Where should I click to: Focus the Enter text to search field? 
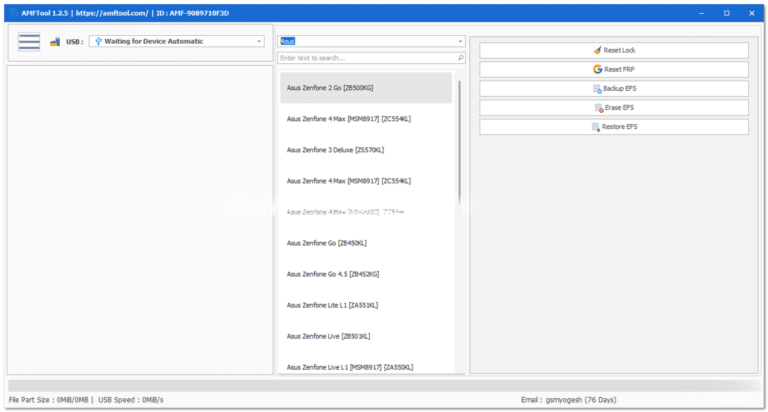pos(371,58)
